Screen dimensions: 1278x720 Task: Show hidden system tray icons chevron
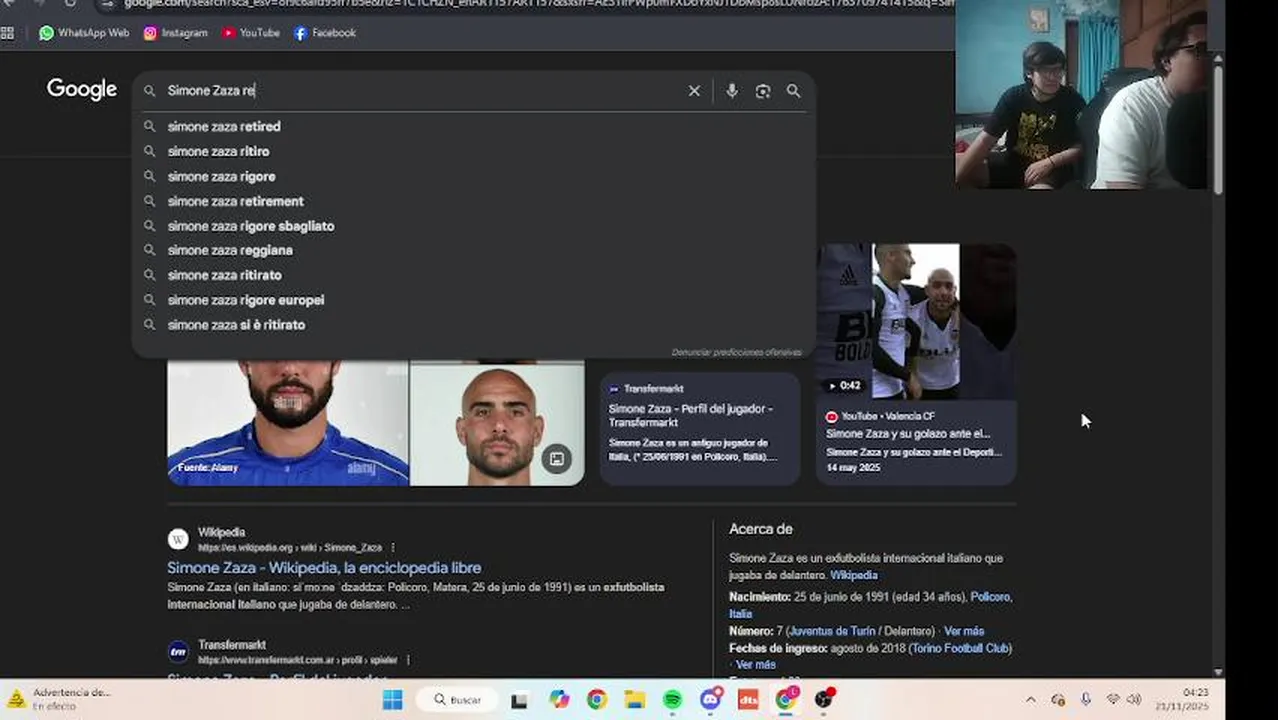point(1031,700)
